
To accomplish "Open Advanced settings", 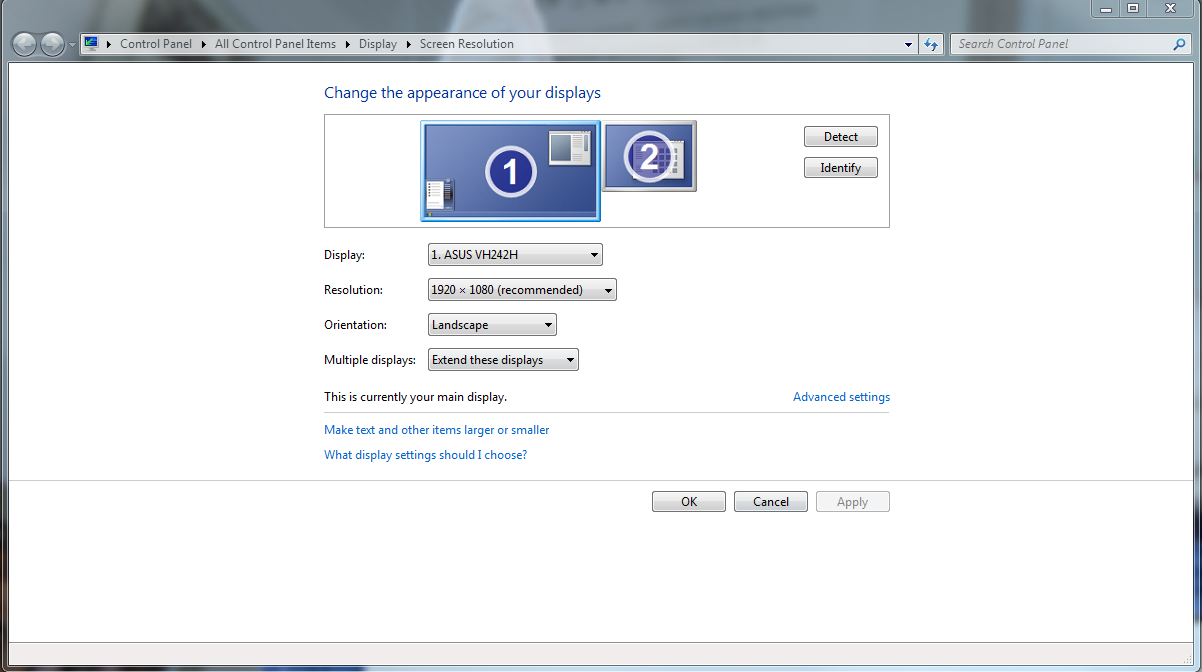I will pyautogui.click(x=841, y=396).
